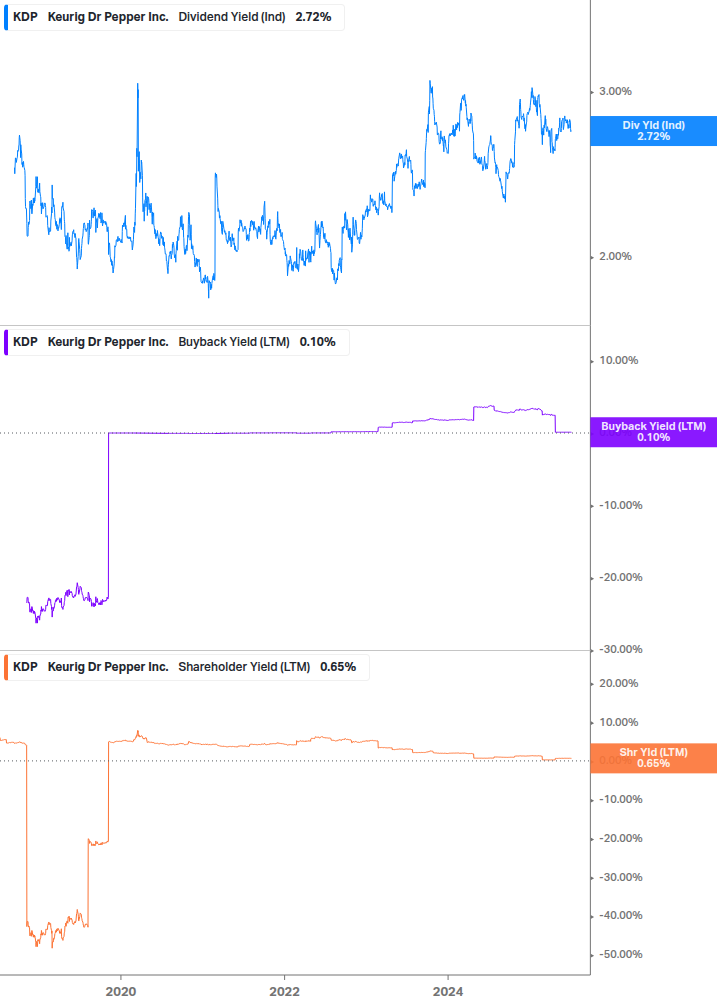This screenshot has height=1005, width=717.
Task: Select the orange Shr Yld (LTM) 0.65% tag
Action: point(654,758)
